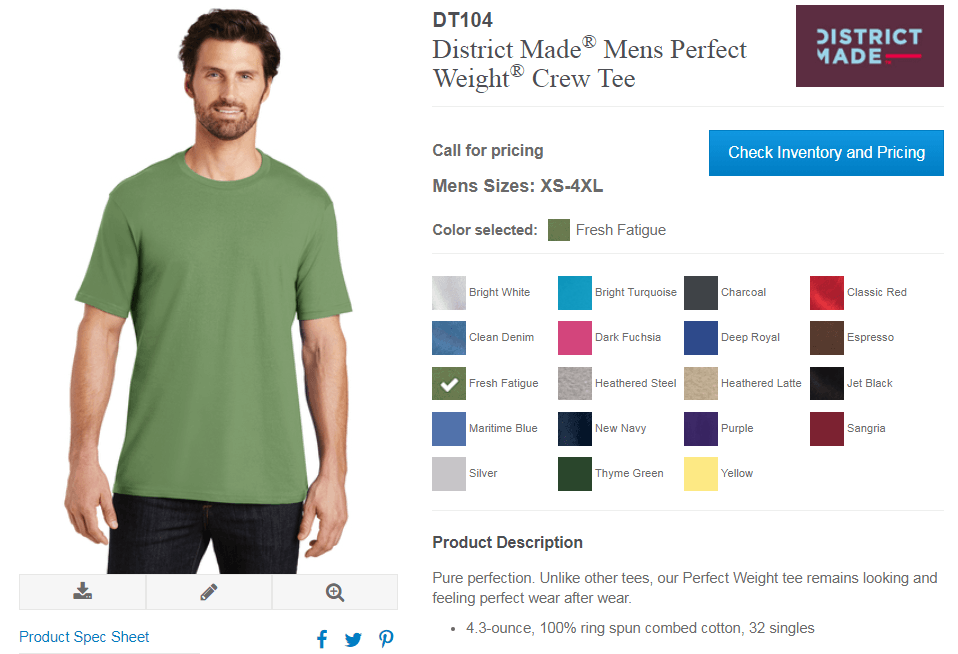This screenshot has height=654, width=958.
Task: Share on Facebook icon
Action: (322, 639)
